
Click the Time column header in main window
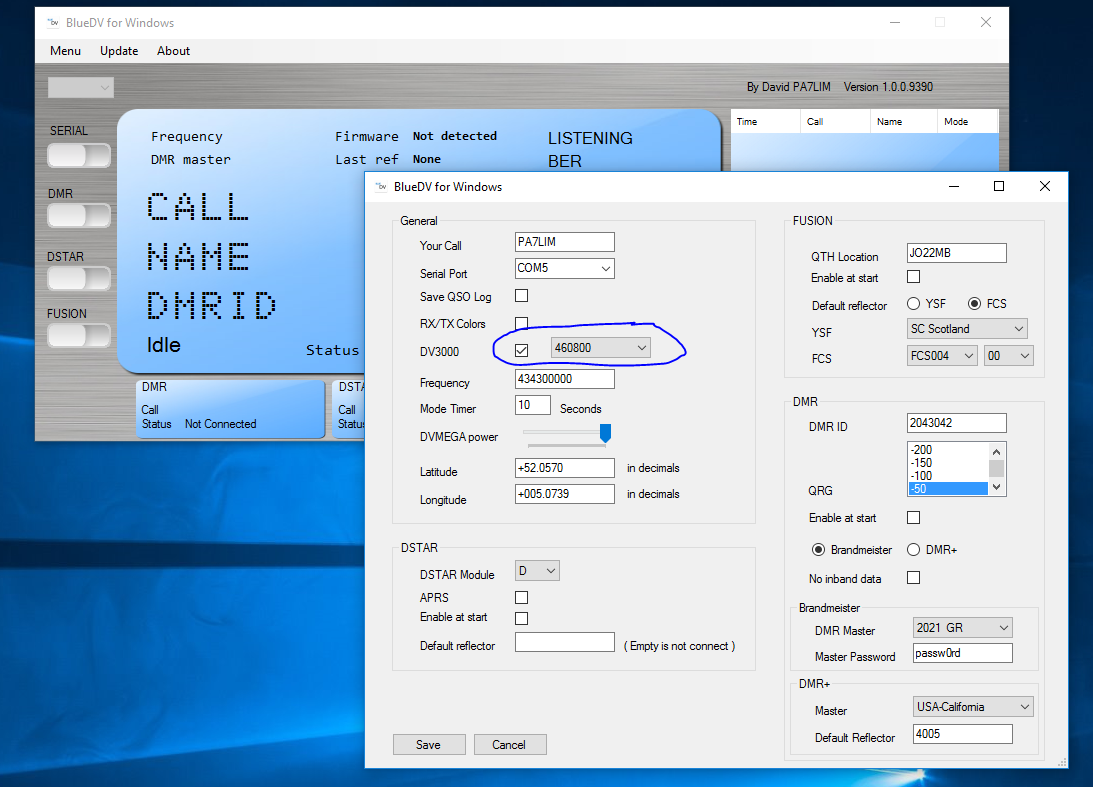[x=765, y=121]
